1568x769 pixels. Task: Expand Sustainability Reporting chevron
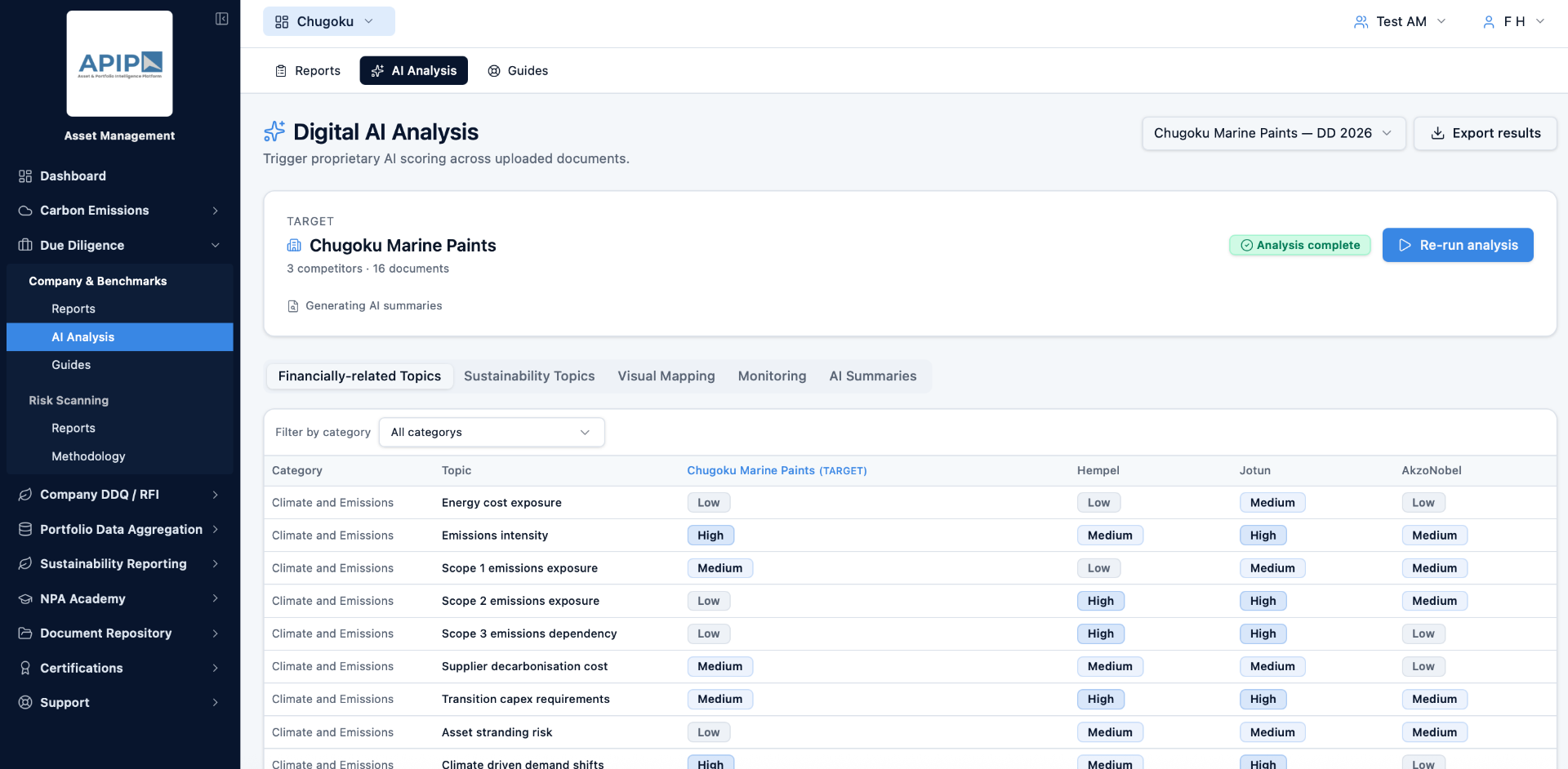[216, 564]
